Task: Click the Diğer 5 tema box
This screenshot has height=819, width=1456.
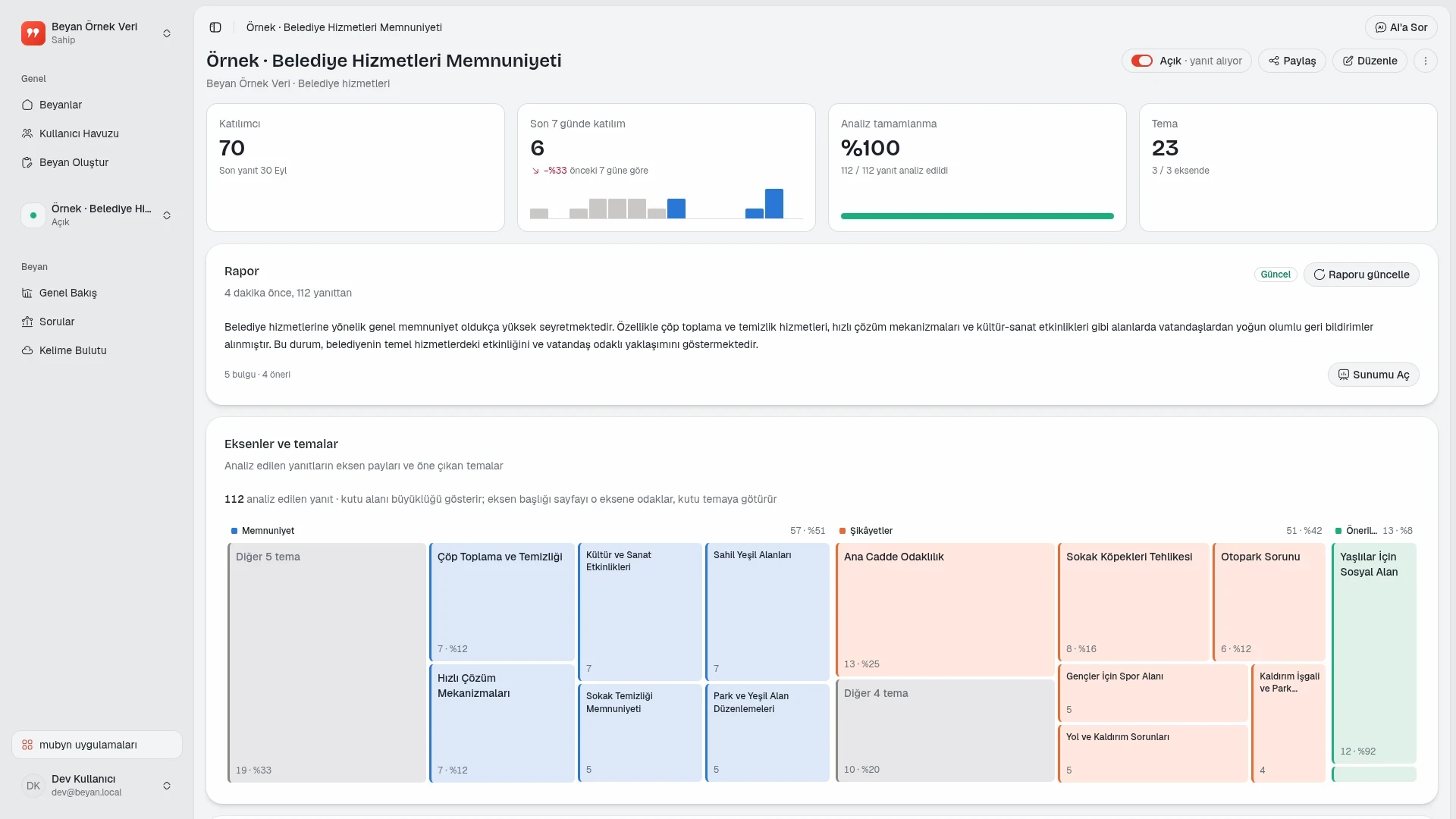Action: [327, 663]
